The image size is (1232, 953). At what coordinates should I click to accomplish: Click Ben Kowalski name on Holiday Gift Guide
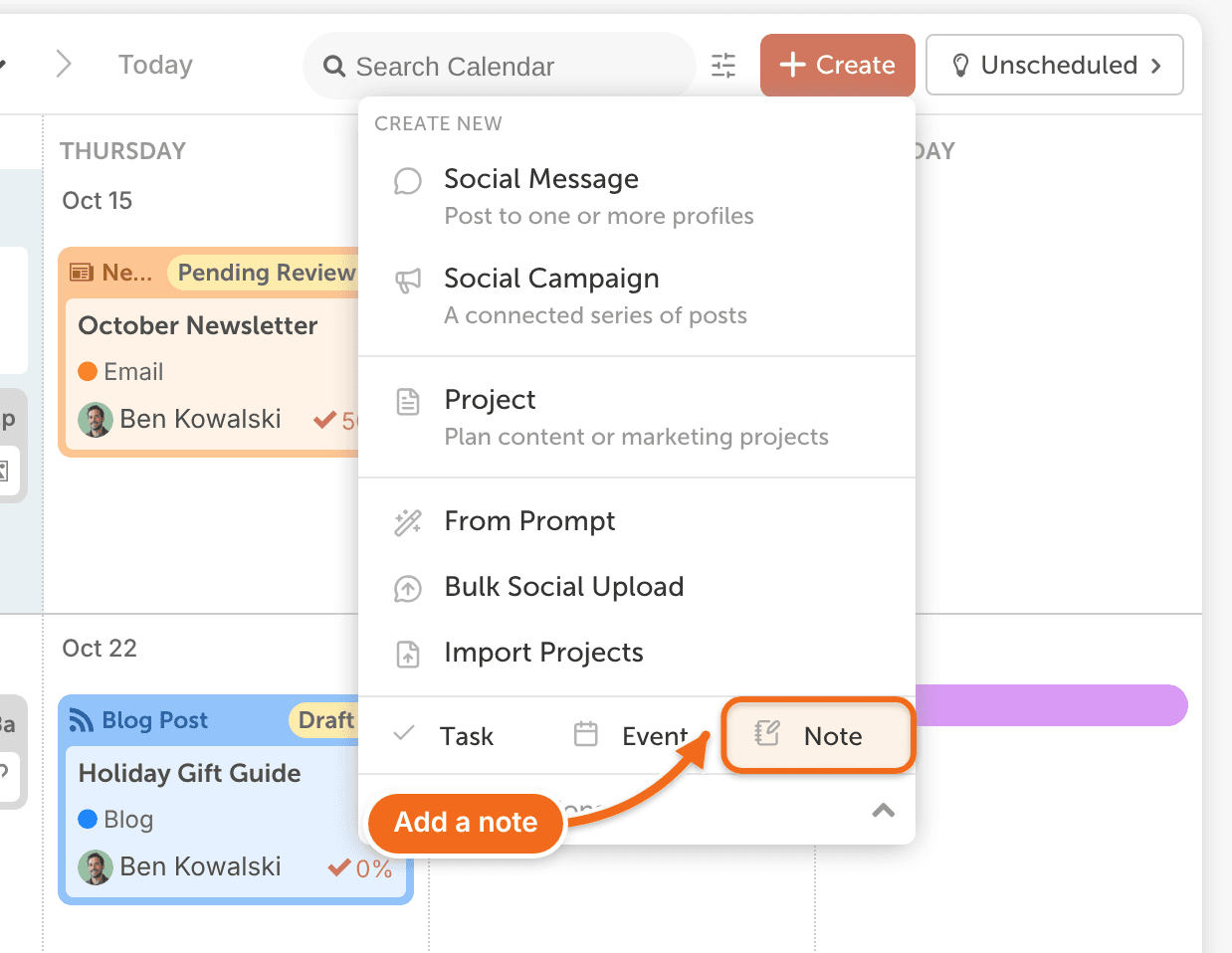(x=200, y=866)
